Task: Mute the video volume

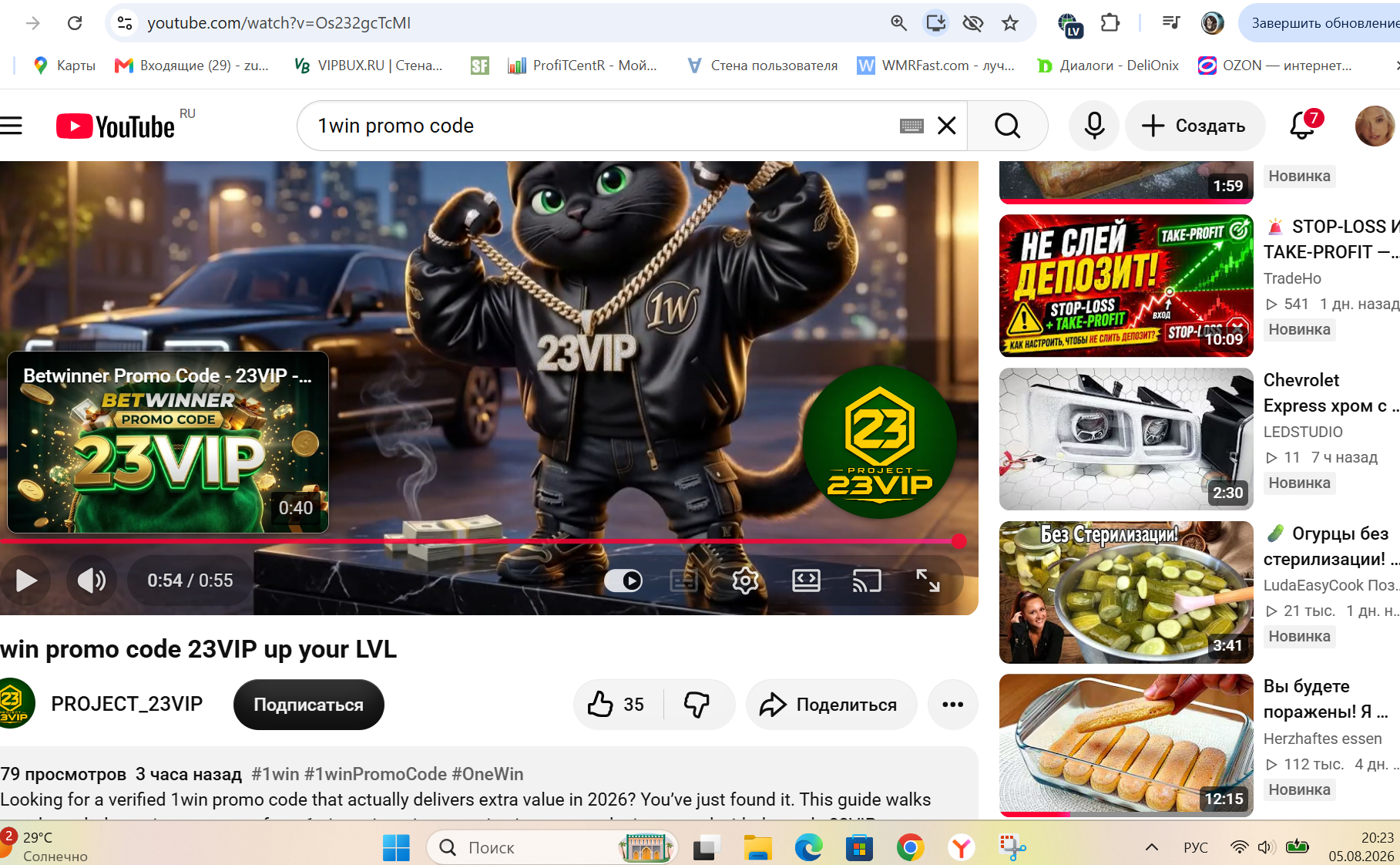Action: (92, 581)
